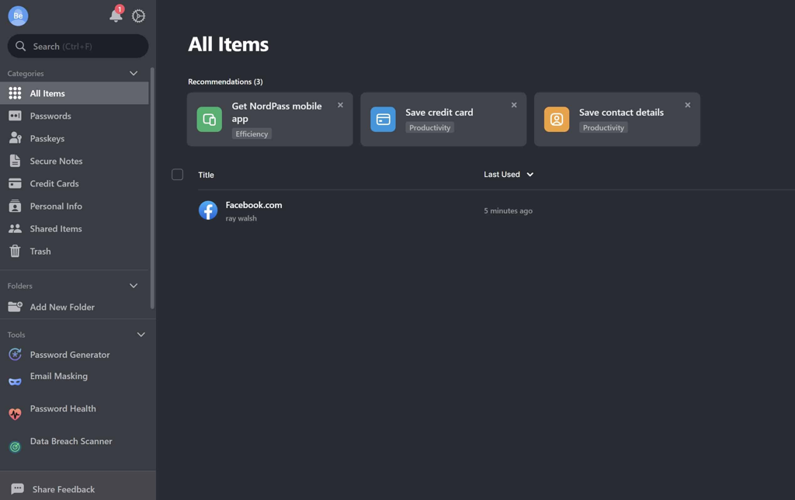Screen dimensions: 795x500
Task: Open the user profile avatar
Action: (x=18, y=16)
